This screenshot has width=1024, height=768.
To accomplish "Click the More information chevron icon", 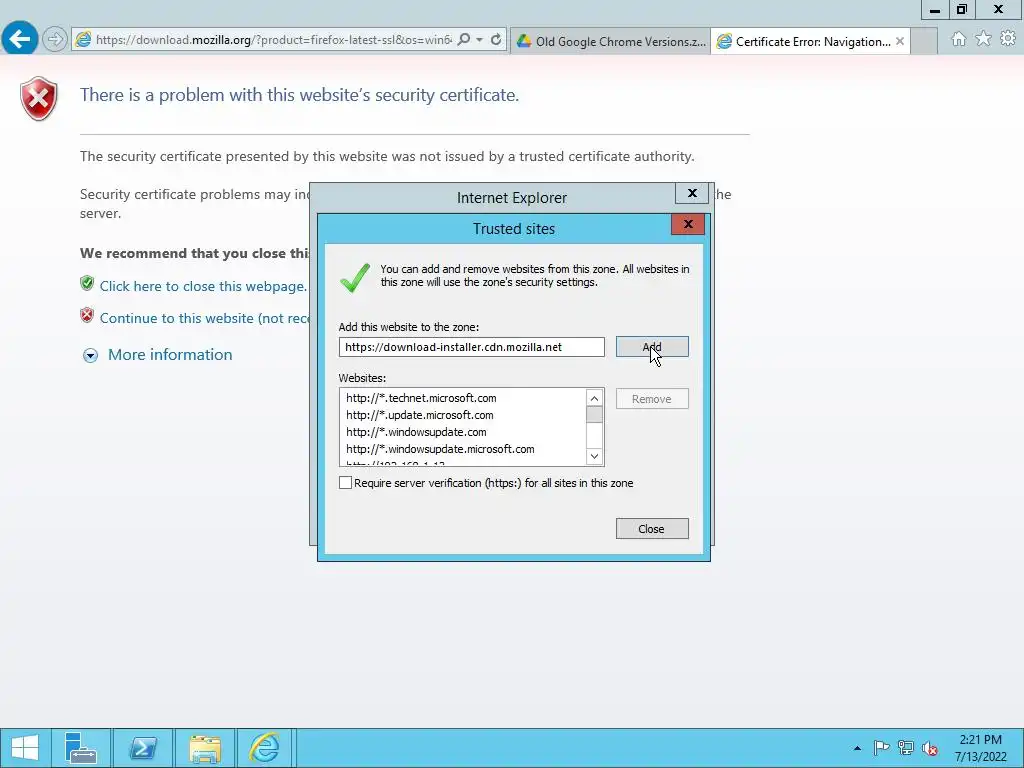I will point(90,355).
